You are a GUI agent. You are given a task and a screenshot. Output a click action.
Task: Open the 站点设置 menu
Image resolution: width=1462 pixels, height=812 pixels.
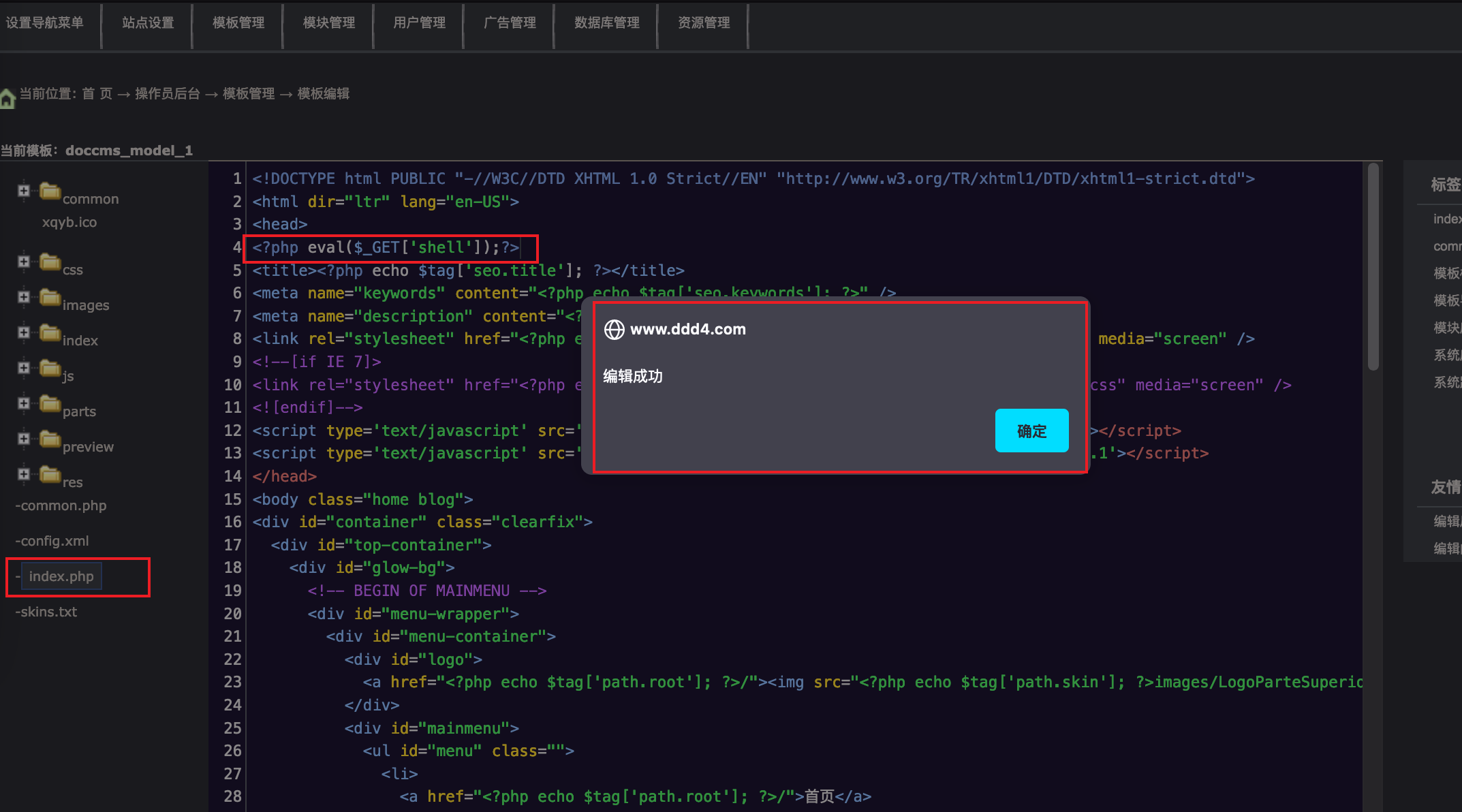pyautogui.click(x=148, y=23)
